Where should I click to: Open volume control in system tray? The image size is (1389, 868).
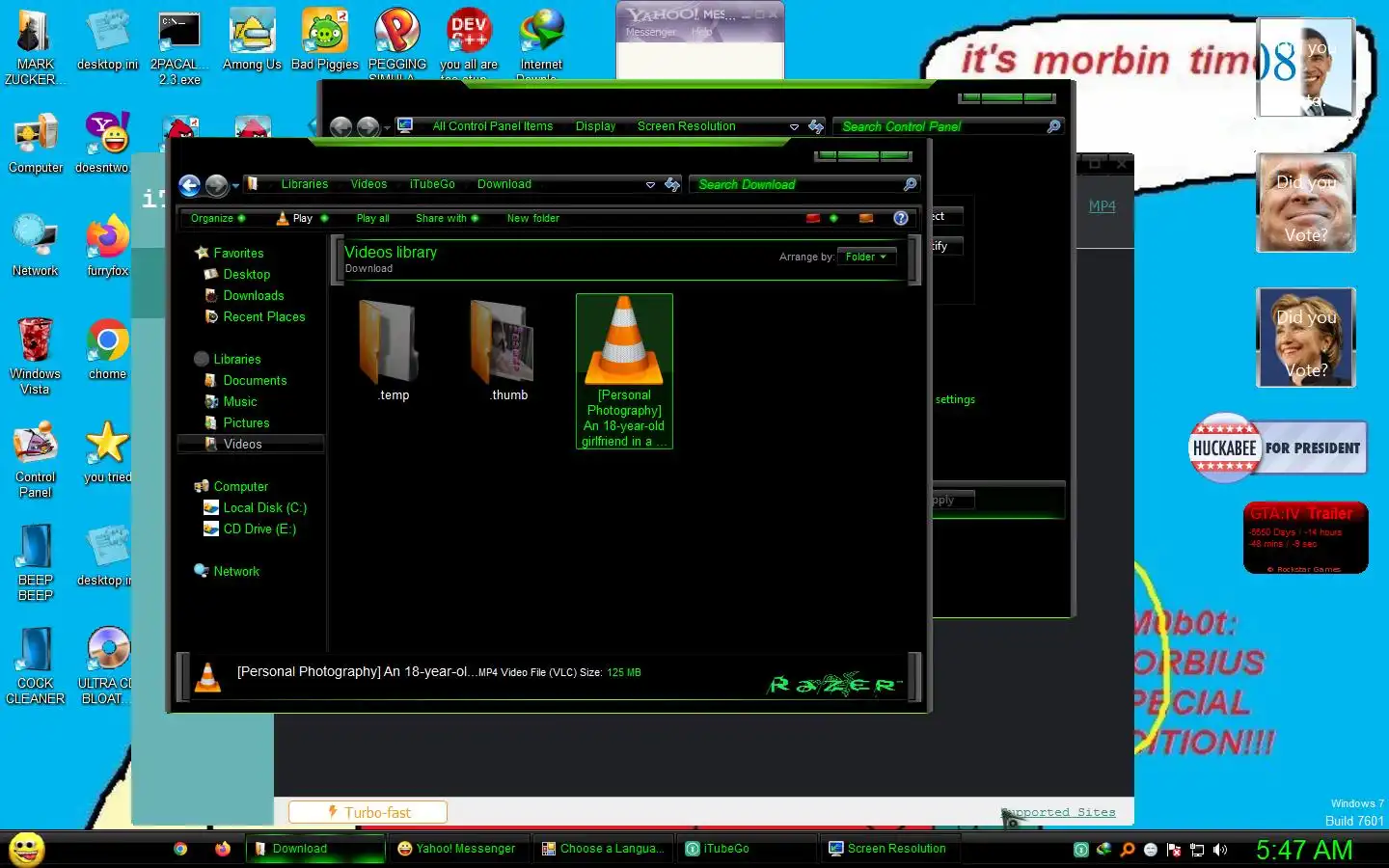click(x=1220, y=850)
